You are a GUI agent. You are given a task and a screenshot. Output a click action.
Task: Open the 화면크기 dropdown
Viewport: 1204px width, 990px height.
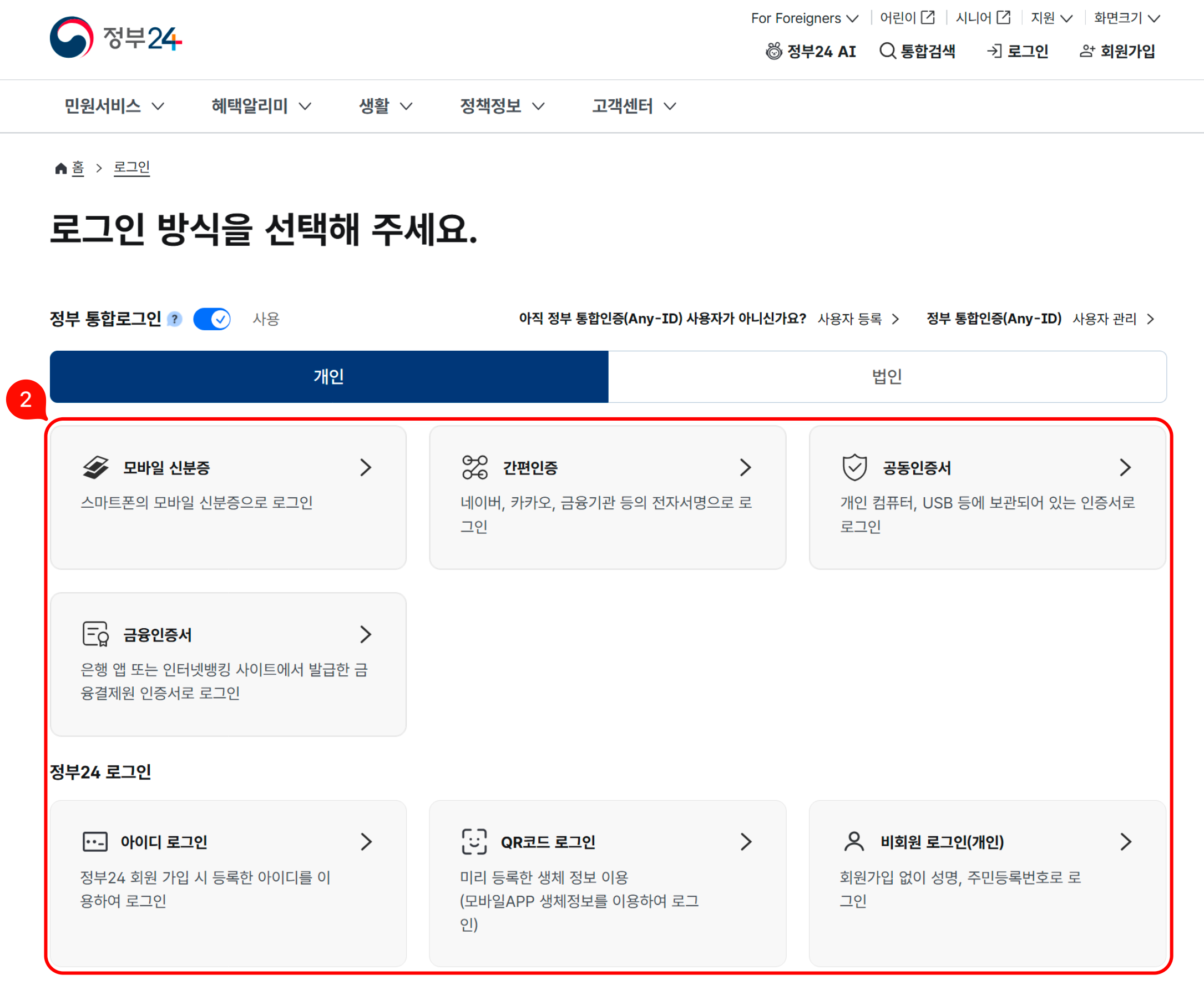tap(1127, 18)
